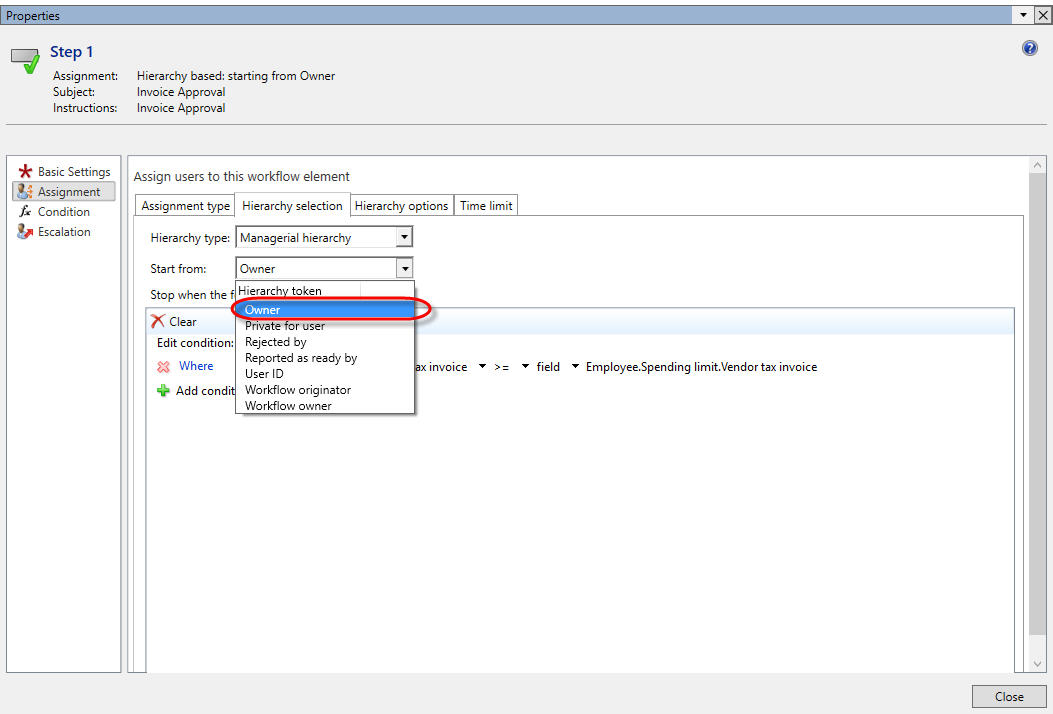This screenshot has width=1053, height=714.
Task: Select Private for user hierarchy token
Action: point(283,325)
